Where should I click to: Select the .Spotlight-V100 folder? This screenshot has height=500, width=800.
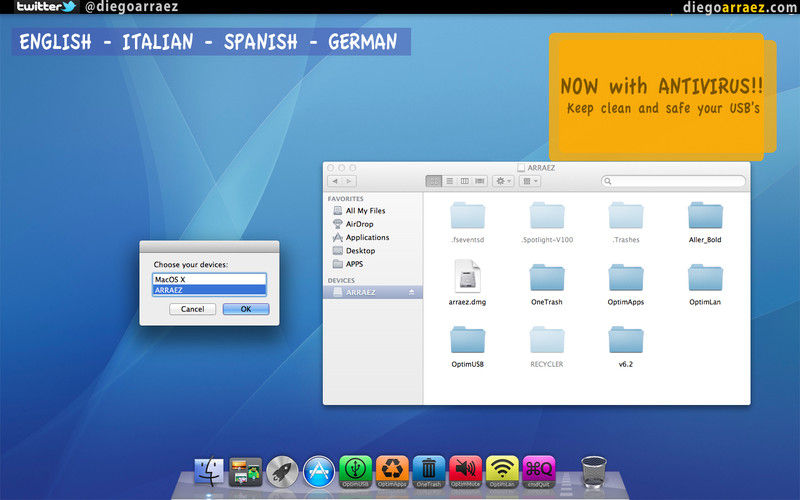547,222
